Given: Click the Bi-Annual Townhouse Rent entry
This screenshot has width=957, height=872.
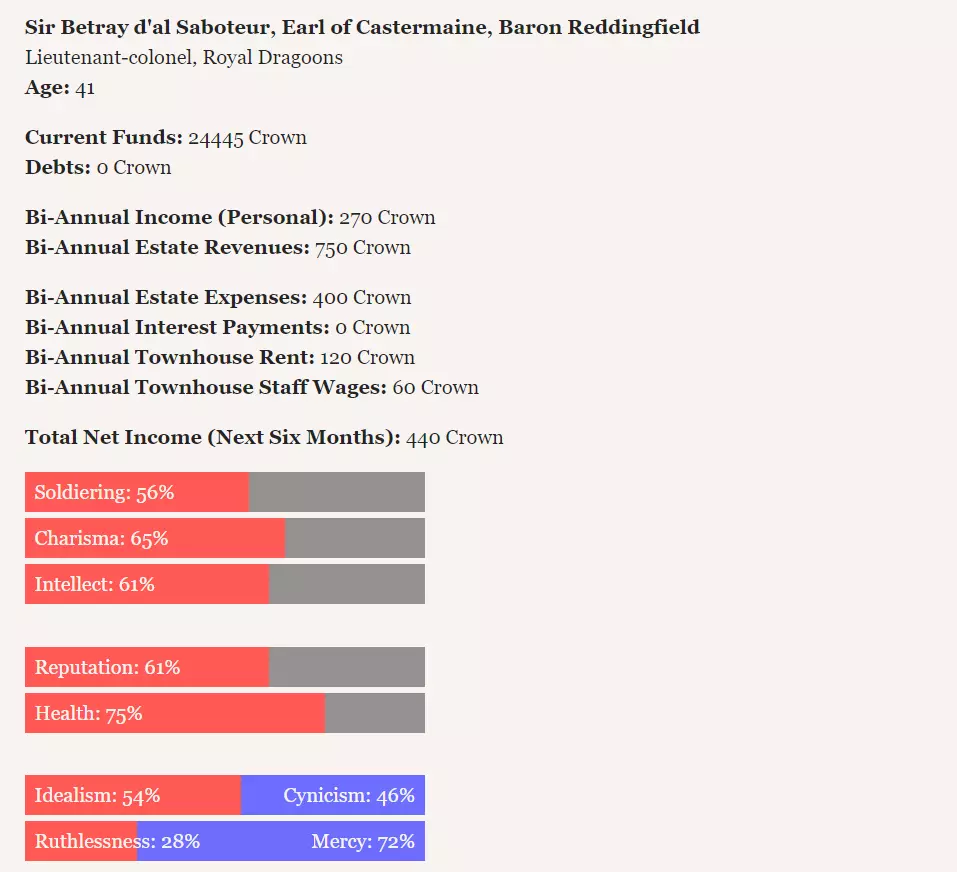Looking at the screenshot, I should click(220, 357).
